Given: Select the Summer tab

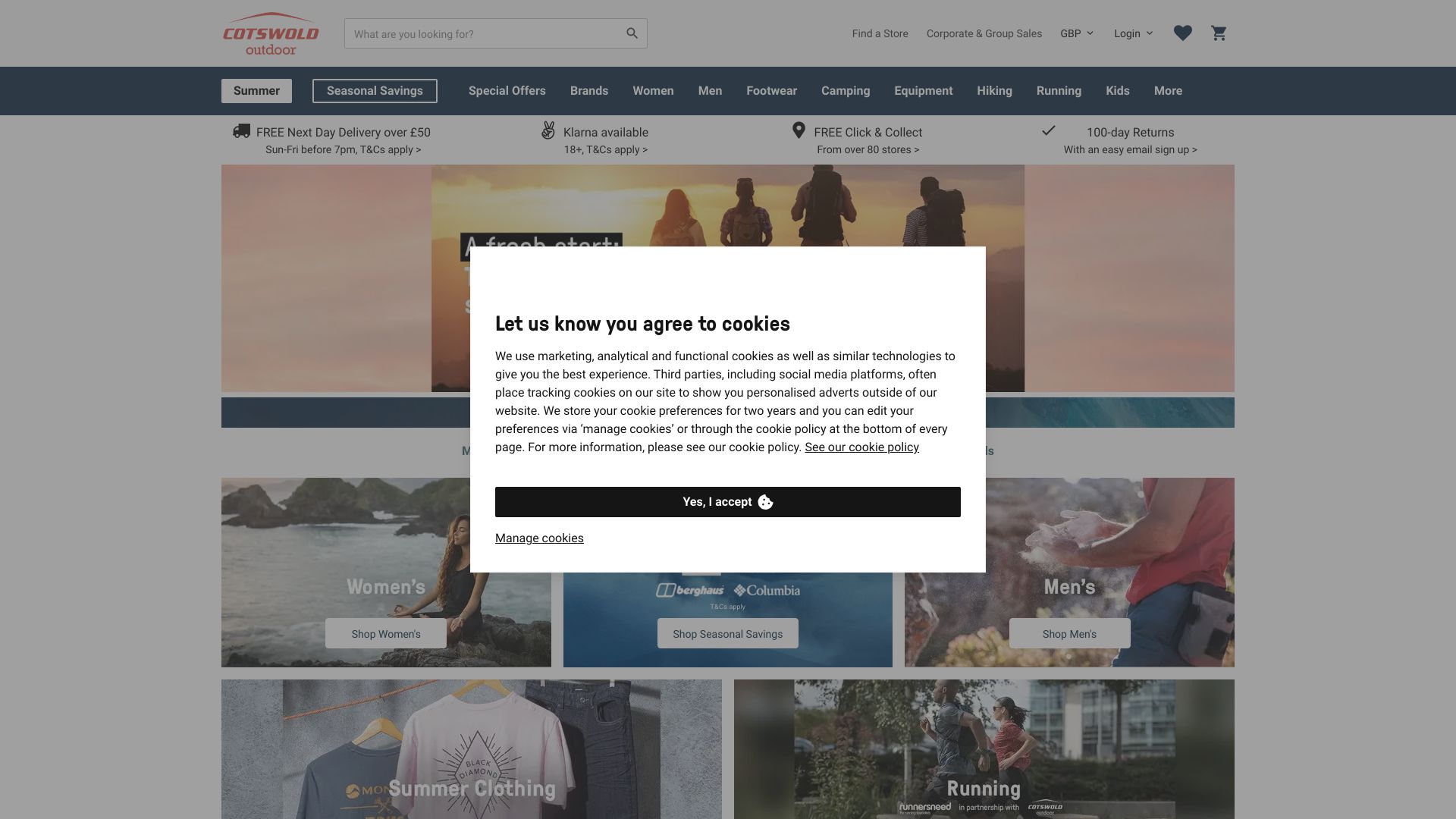Looking at the screenshot, I should (256, 91).
